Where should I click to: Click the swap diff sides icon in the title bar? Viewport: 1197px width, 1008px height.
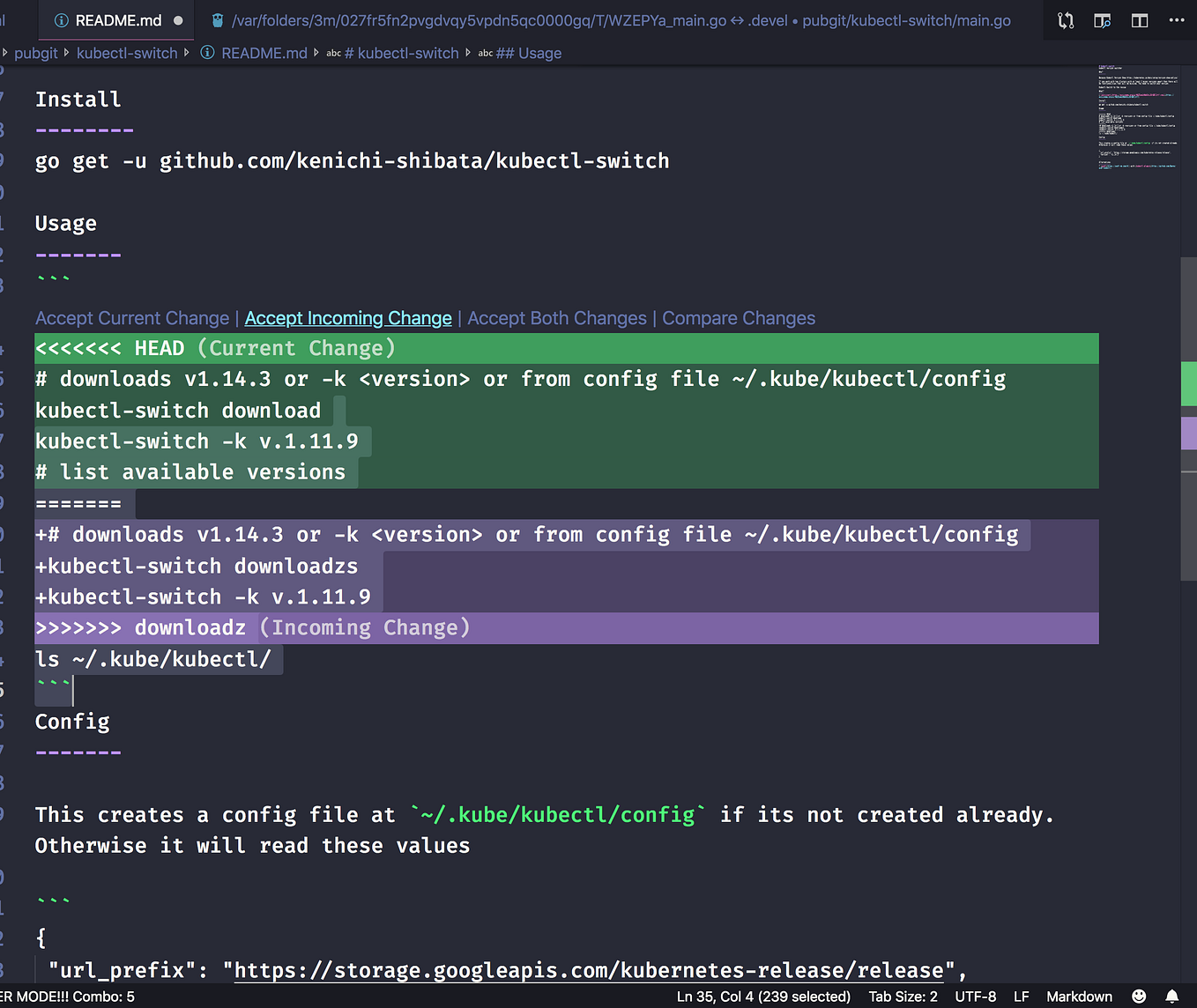(x=1065, y=19)
